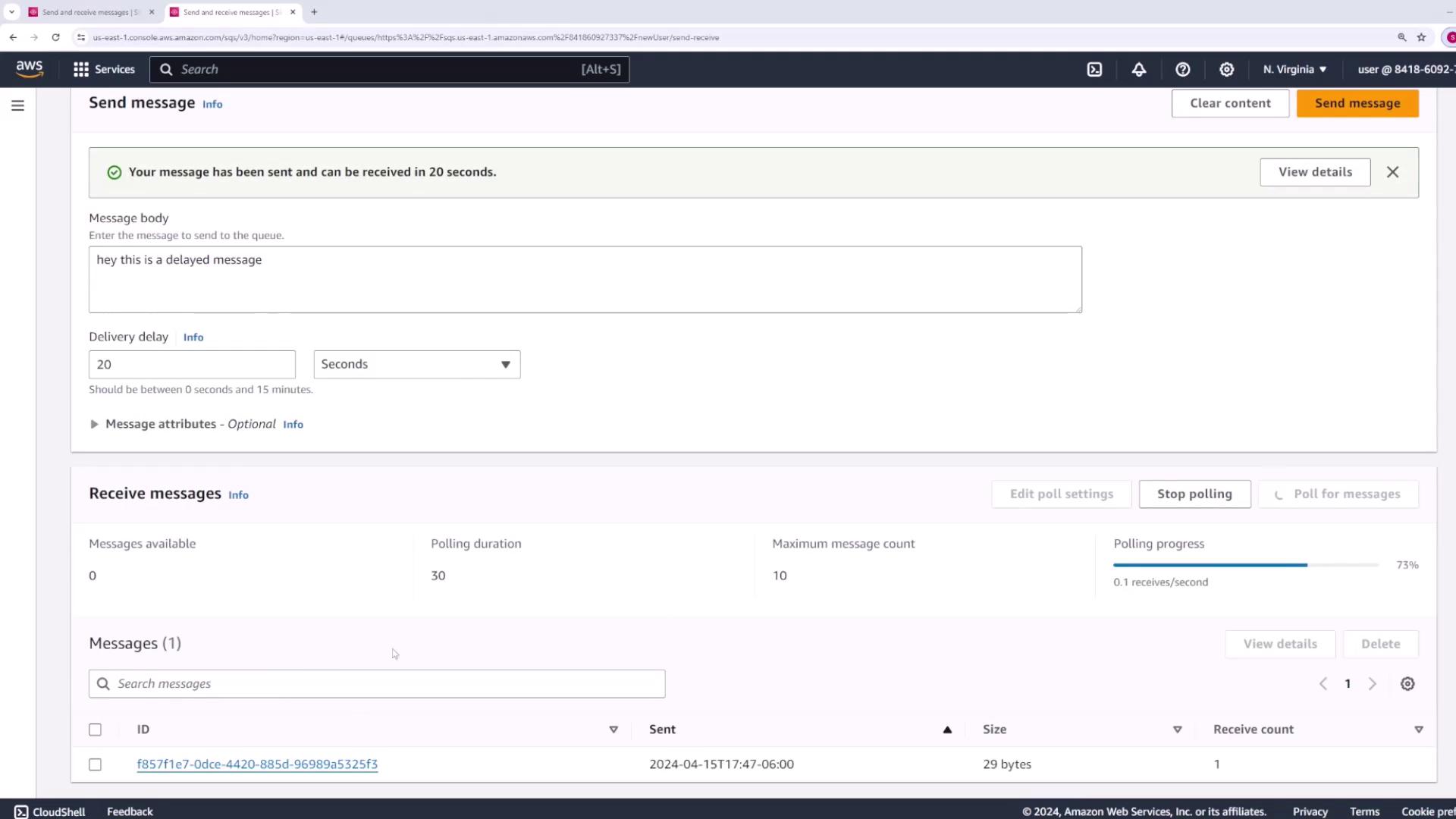Open the help question mark menu
The height and width of the screenshot is (819, 1456).
(x=1183, y=69)
